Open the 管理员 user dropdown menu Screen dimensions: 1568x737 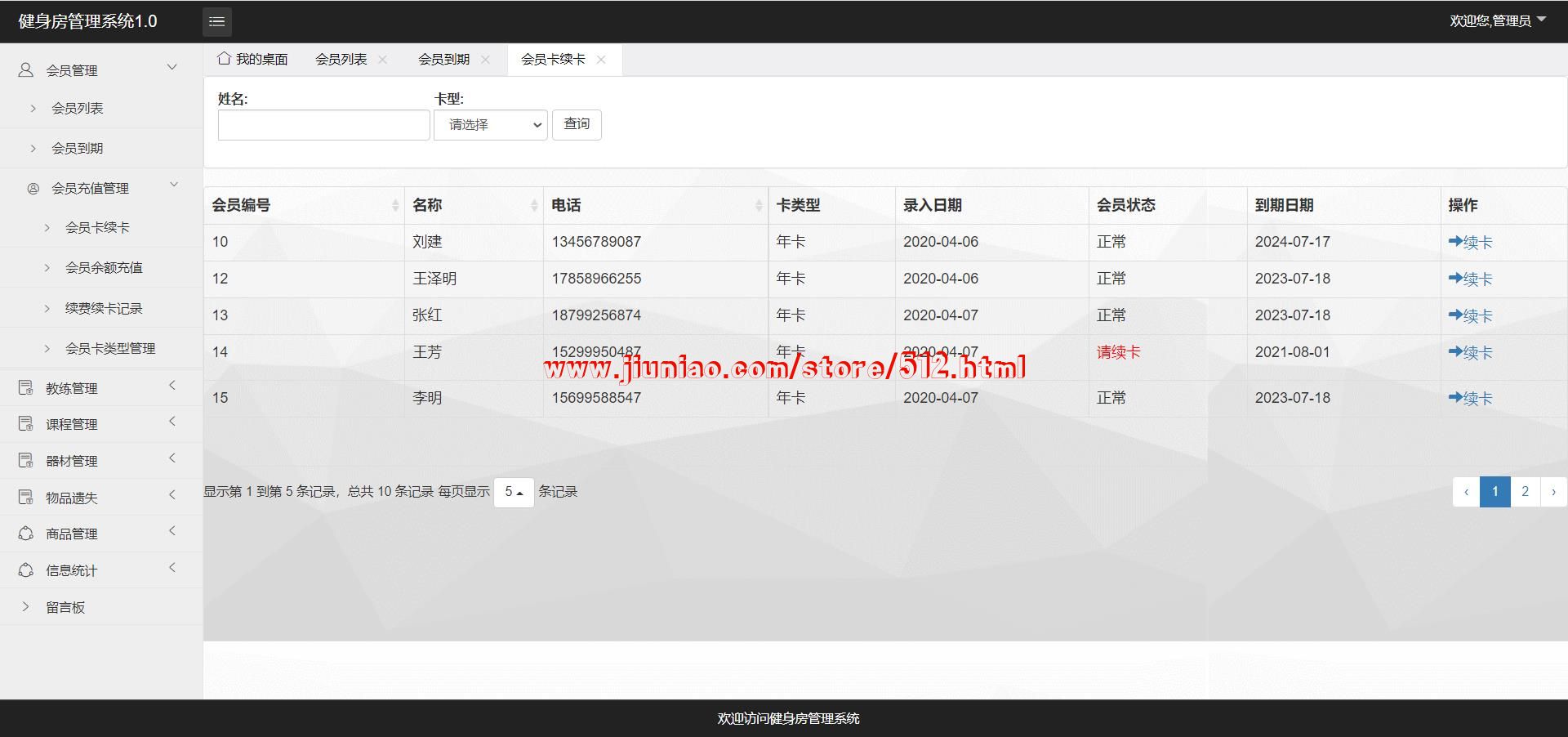[x=1498, y=20]
